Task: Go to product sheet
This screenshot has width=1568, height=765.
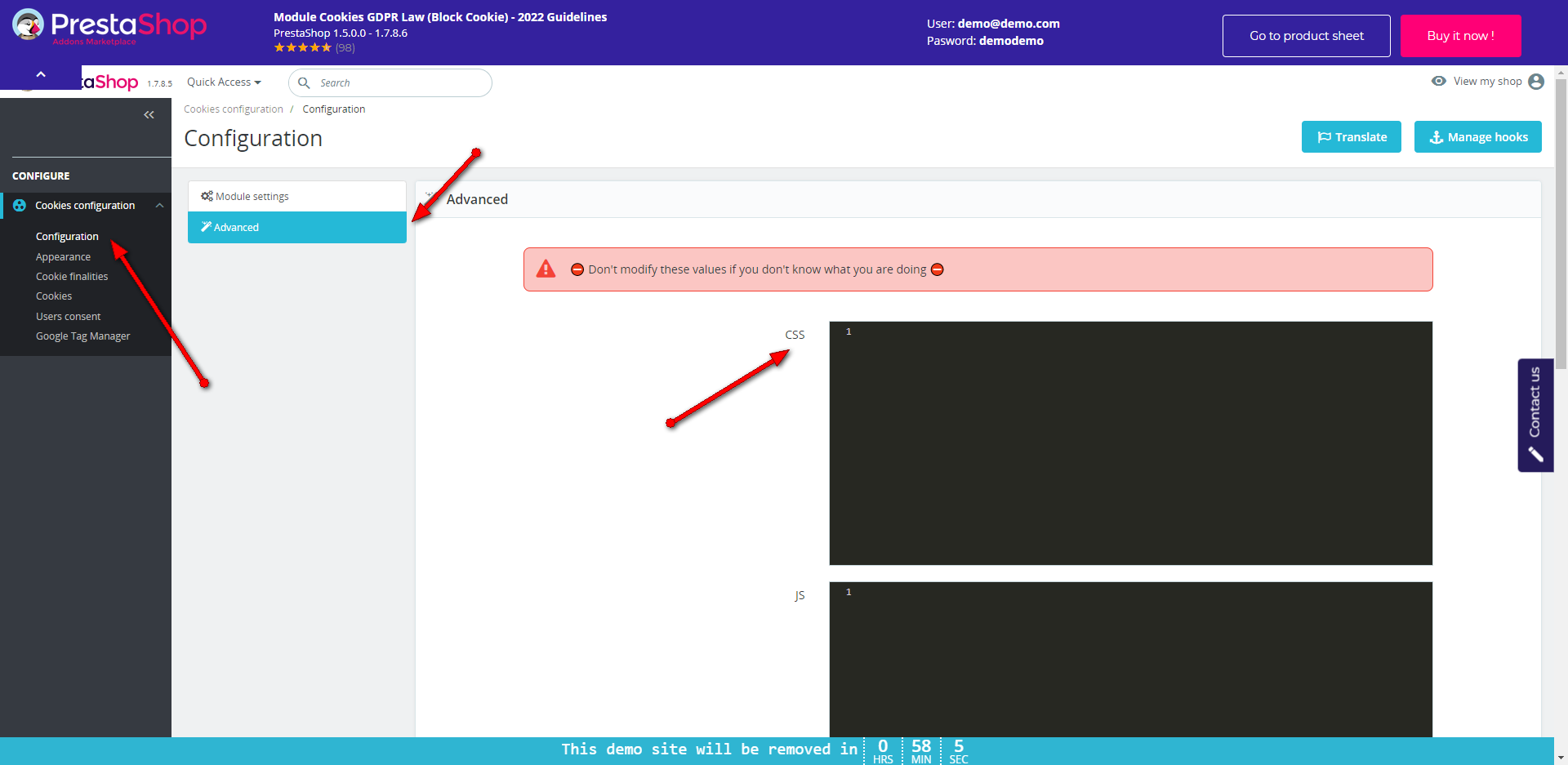Action: point(1307,36)
